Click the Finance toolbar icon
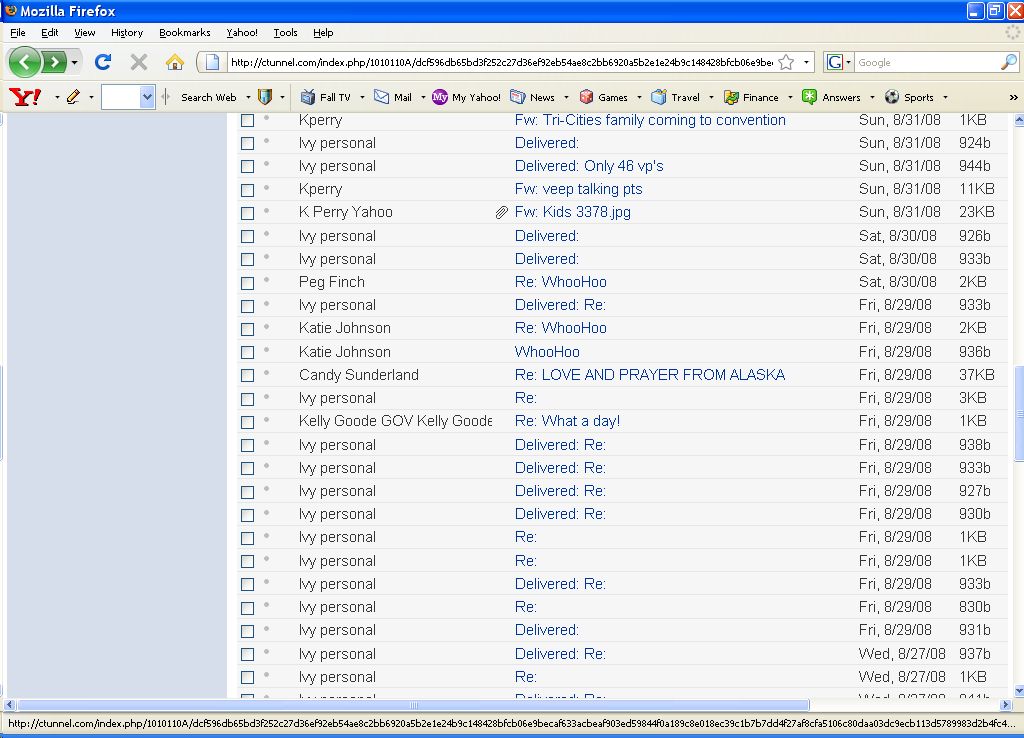The image size is (1024, 738). (751, 97)
